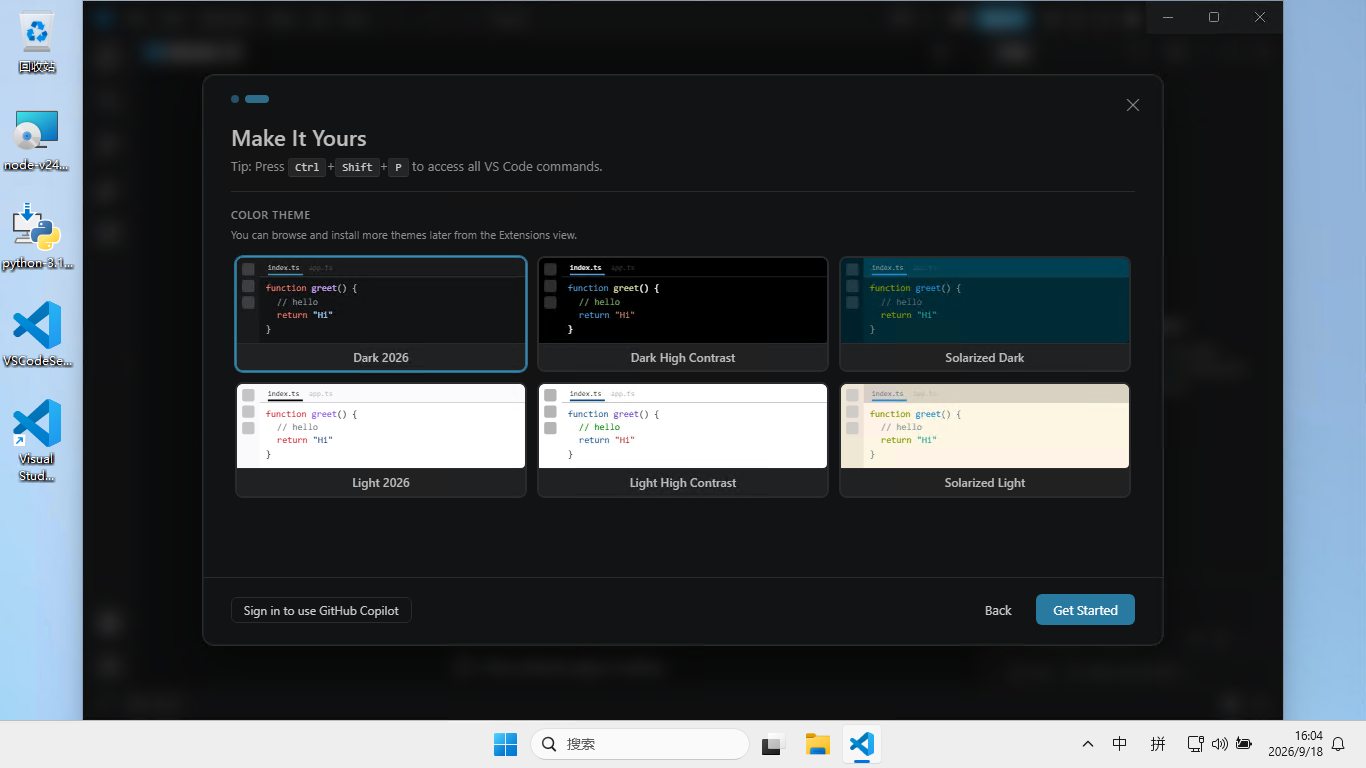This screenshot has height=768, width=1366.
Task: Close the VS Code window
Action: click(1260, 17)
